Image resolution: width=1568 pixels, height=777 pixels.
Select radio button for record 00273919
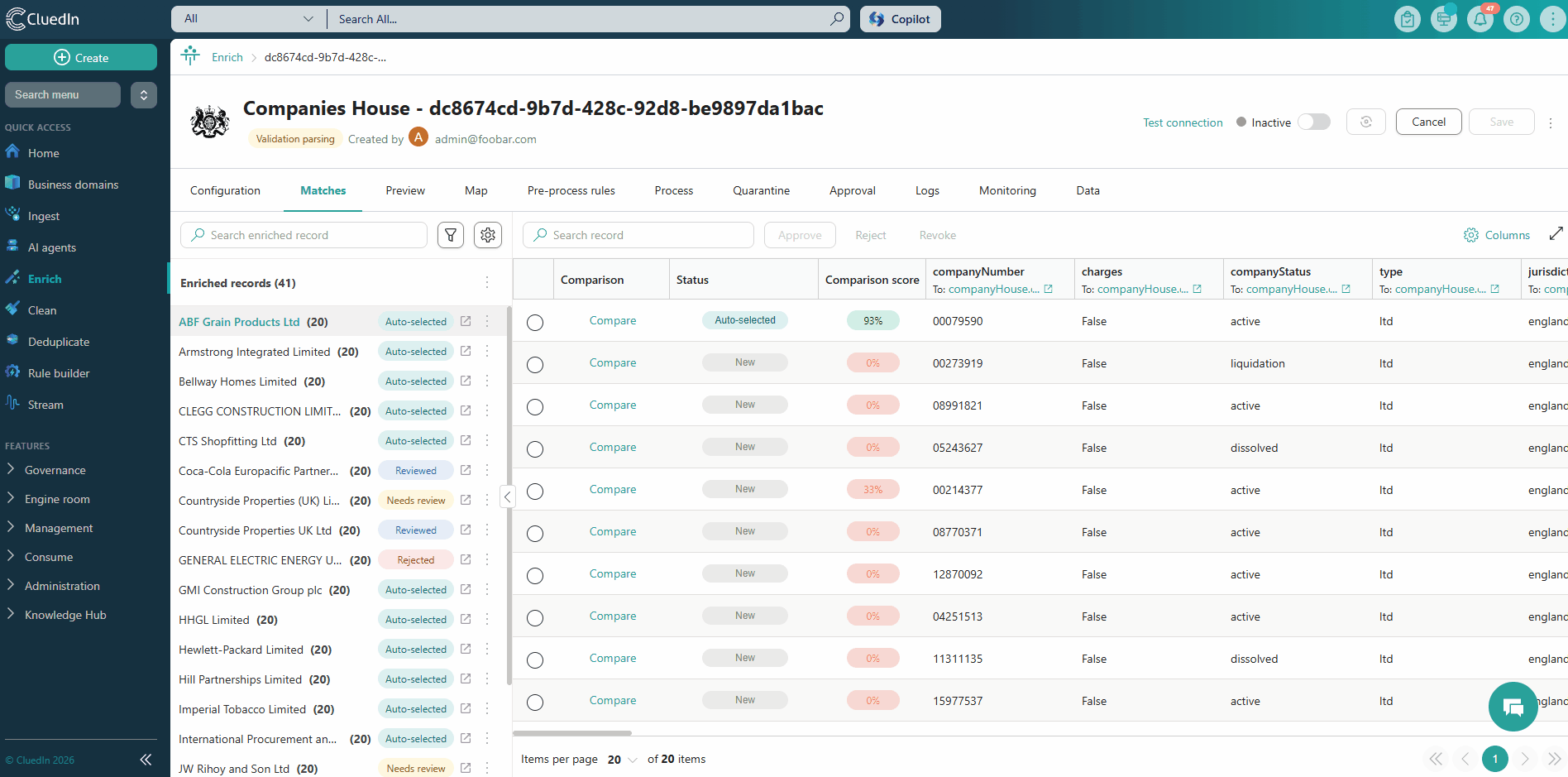[x=535, y=364]
